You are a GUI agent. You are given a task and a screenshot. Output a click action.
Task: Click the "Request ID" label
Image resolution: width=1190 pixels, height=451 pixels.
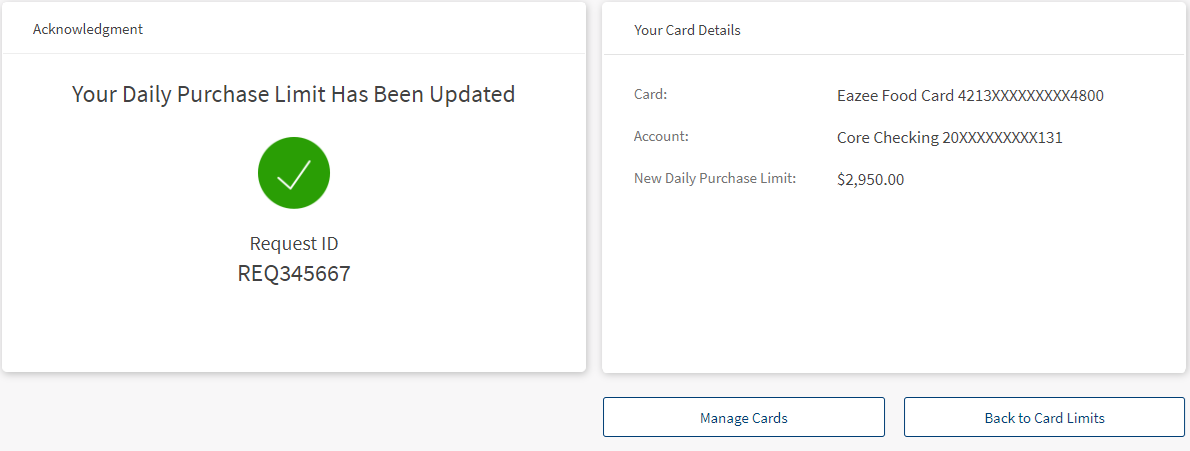tap(294, 244)
